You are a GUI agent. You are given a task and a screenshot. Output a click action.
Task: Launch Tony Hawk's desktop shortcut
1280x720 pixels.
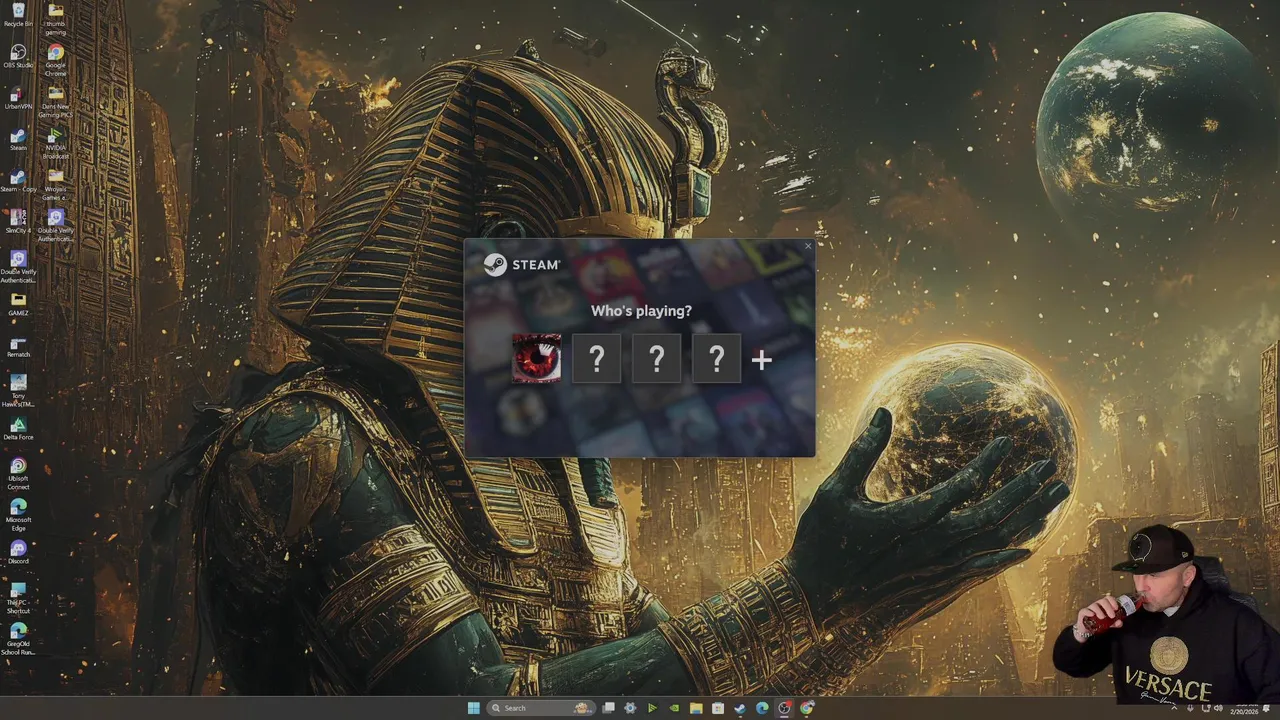18,390
